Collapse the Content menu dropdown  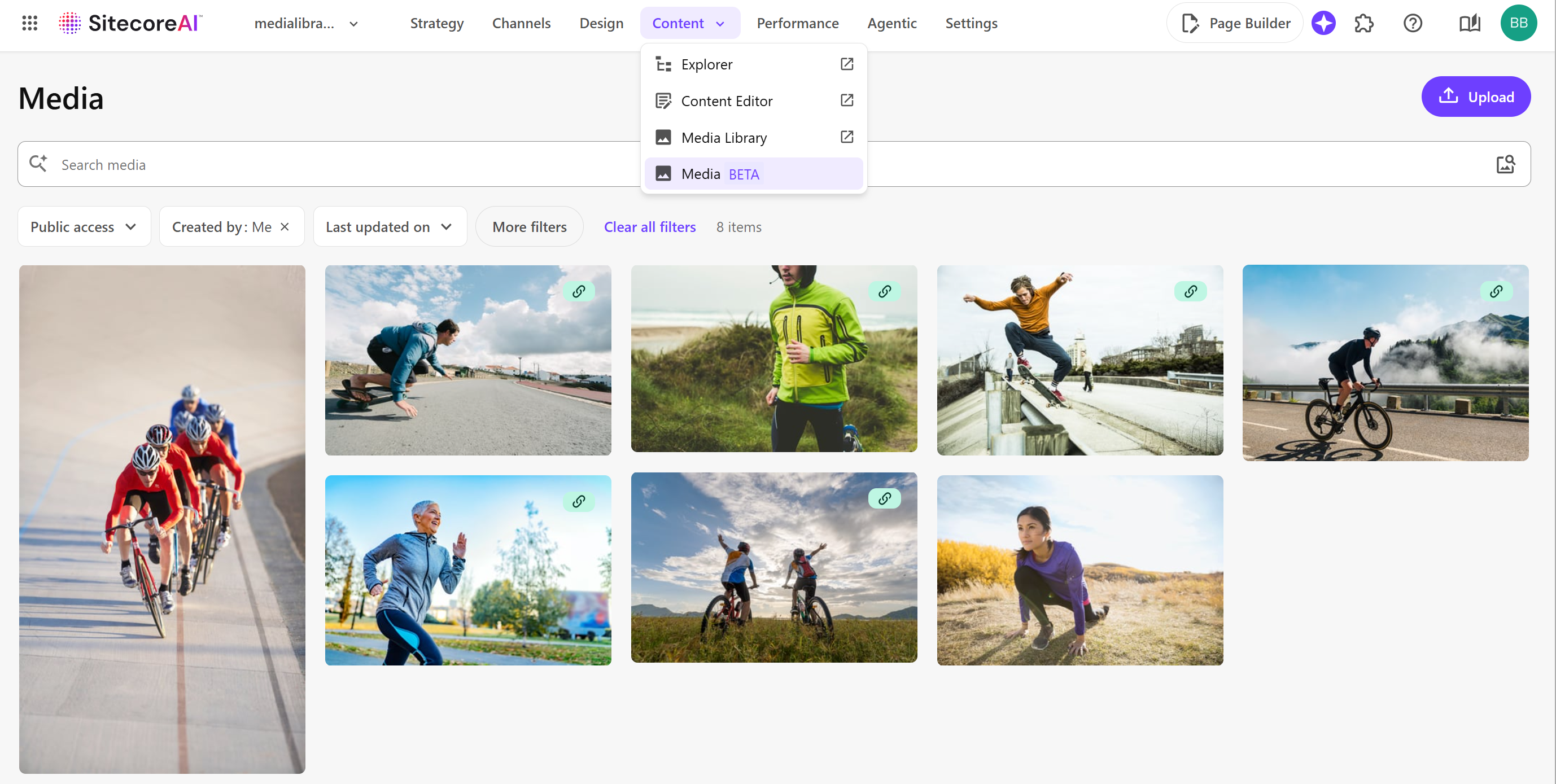[x=689, y=23]
